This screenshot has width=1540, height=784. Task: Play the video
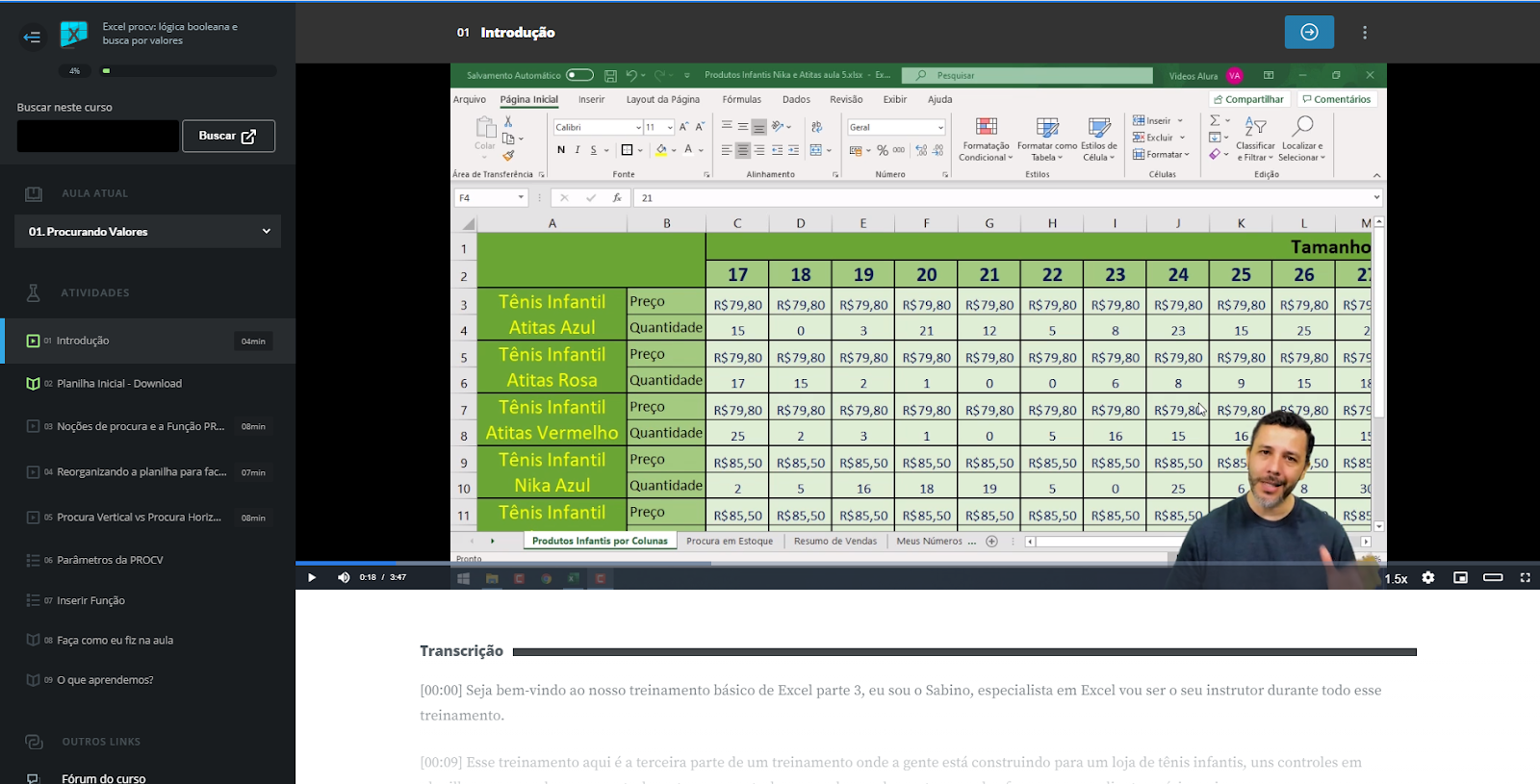coord(312,577)
